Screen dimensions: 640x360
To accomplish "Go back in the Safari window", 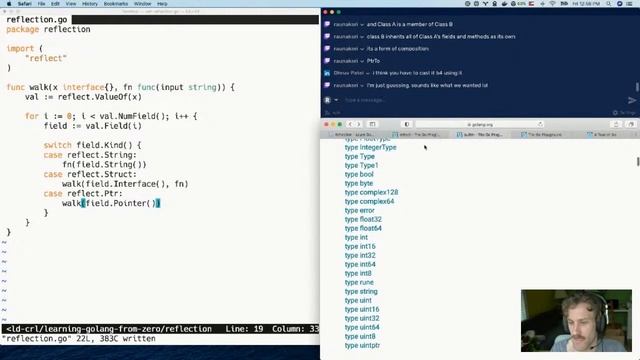I will click(x=350, y=124).
